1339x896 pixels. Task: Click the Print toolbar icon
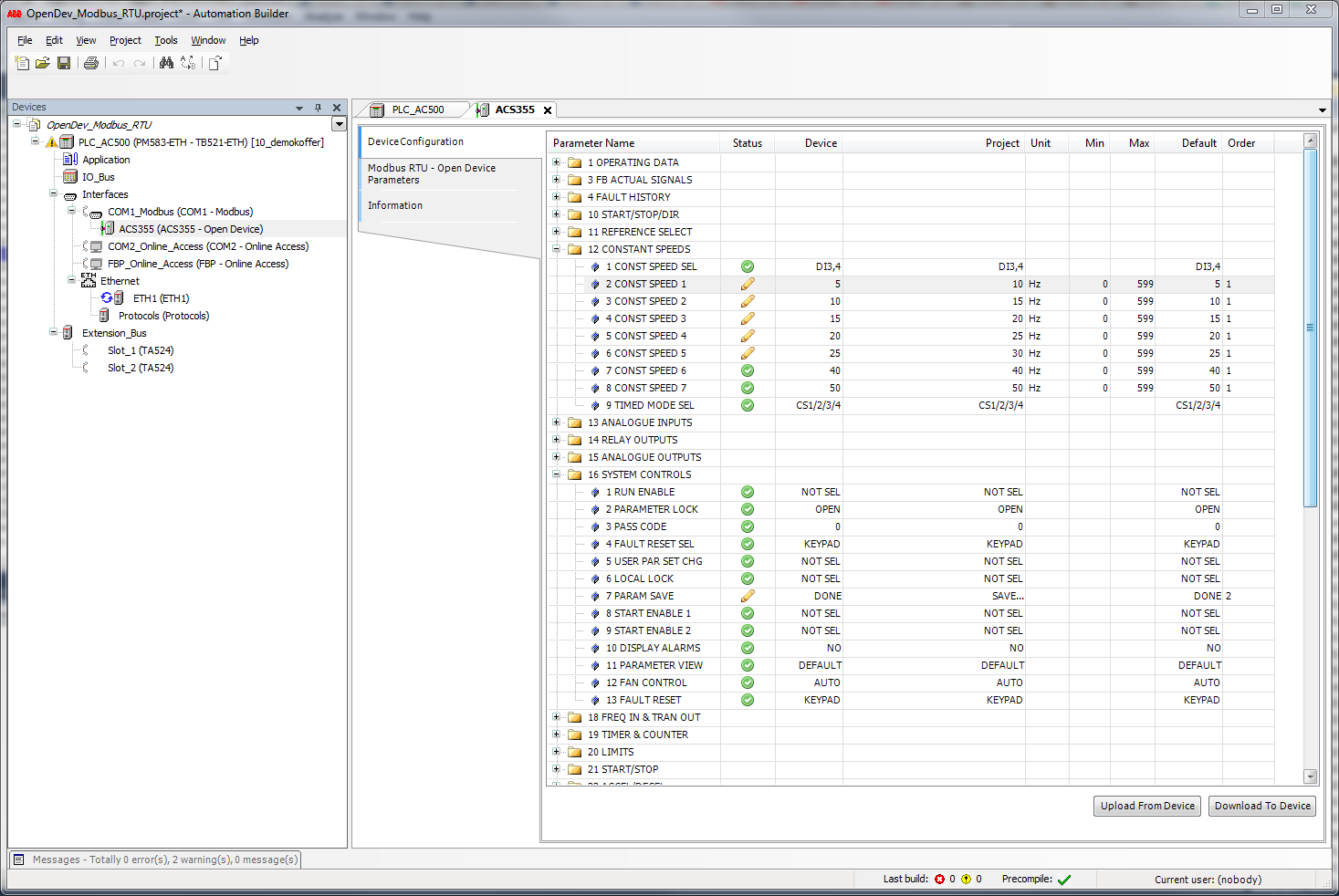(91, 63)
